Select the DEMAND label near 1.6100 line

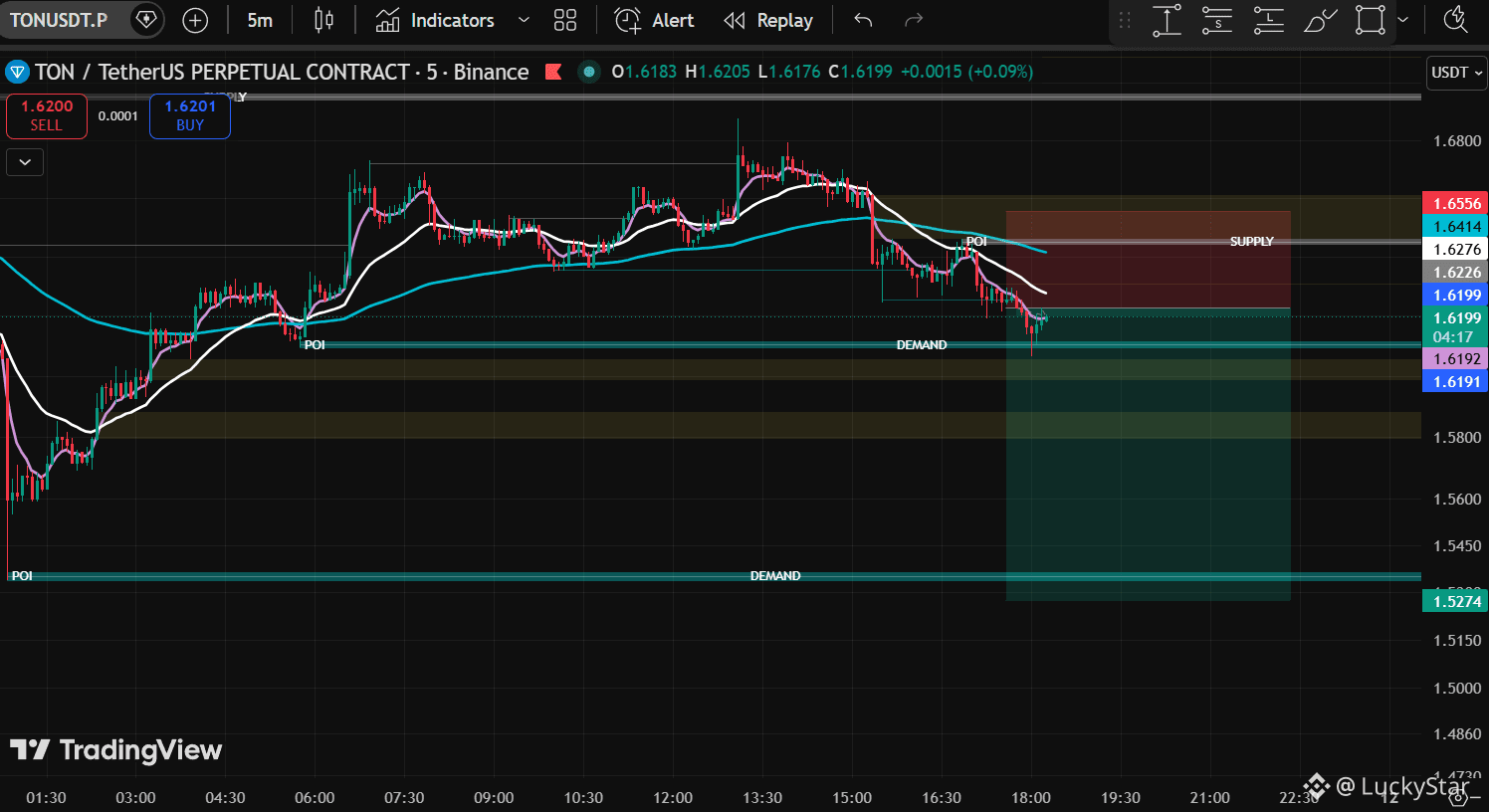pos(922,344)
